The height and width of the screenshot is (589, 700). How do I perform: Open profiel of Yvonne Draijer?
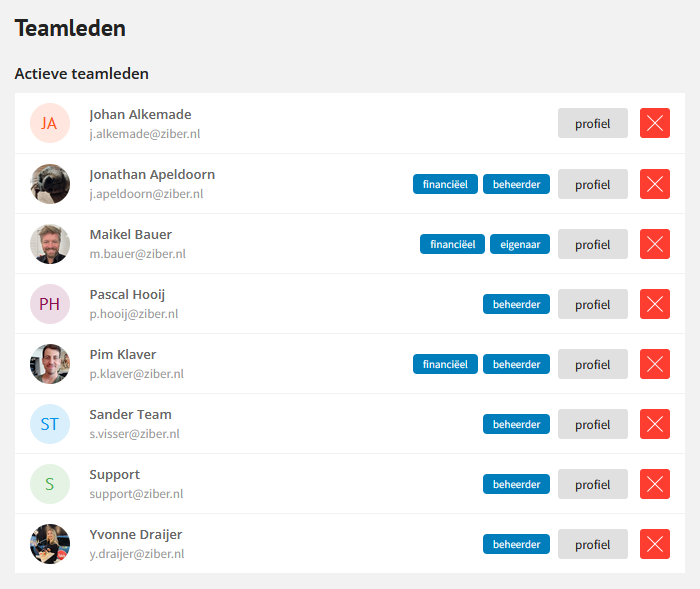(592, 544)
